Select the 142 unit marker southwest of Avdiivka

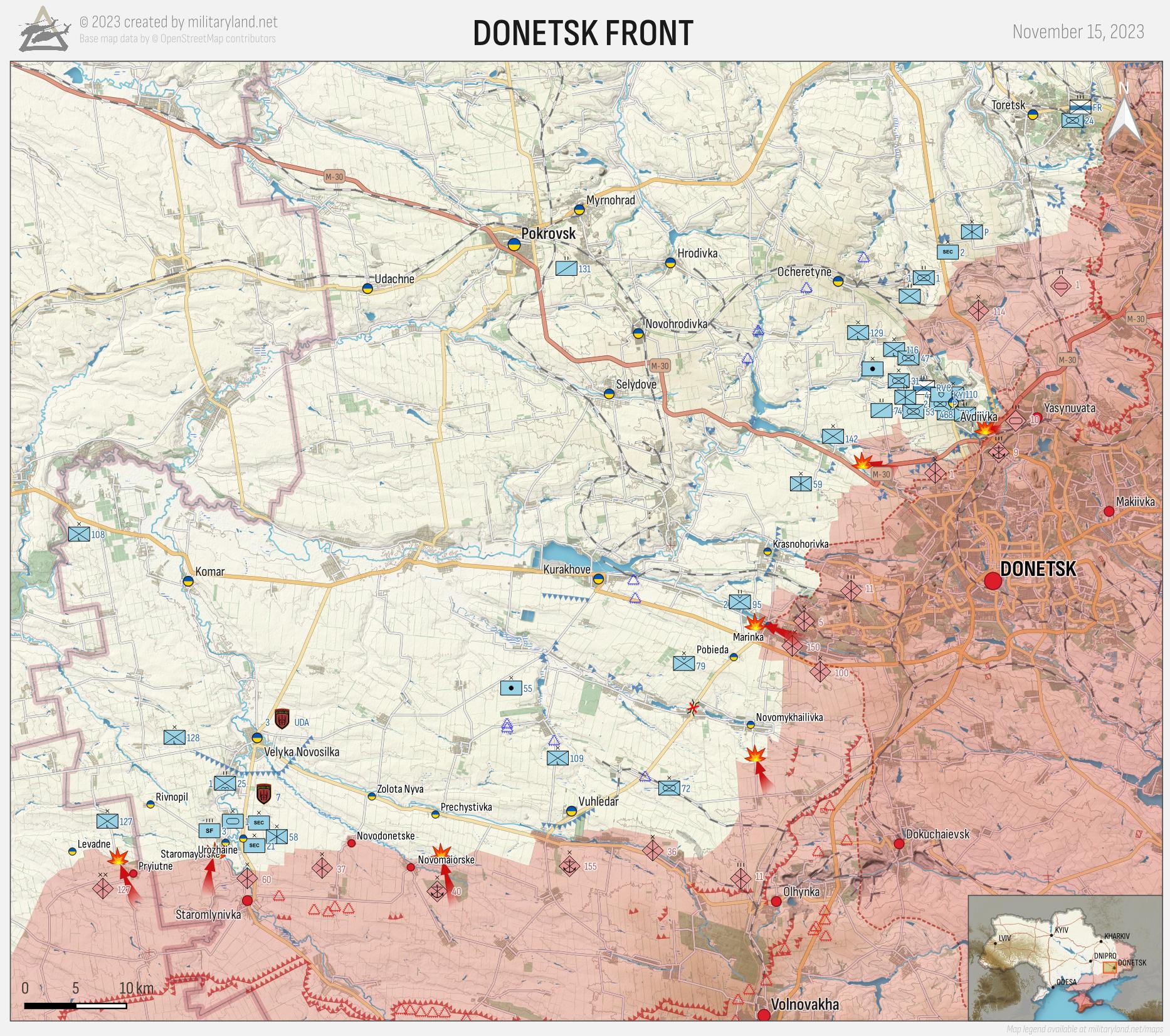(833, 436)
